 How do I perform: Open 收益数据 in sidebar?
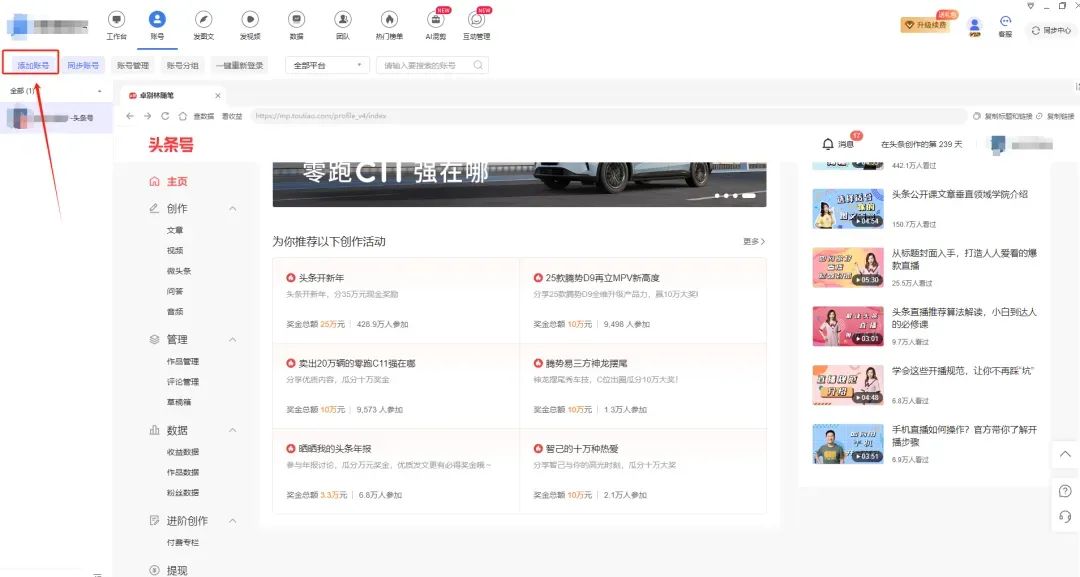[183, 452]
